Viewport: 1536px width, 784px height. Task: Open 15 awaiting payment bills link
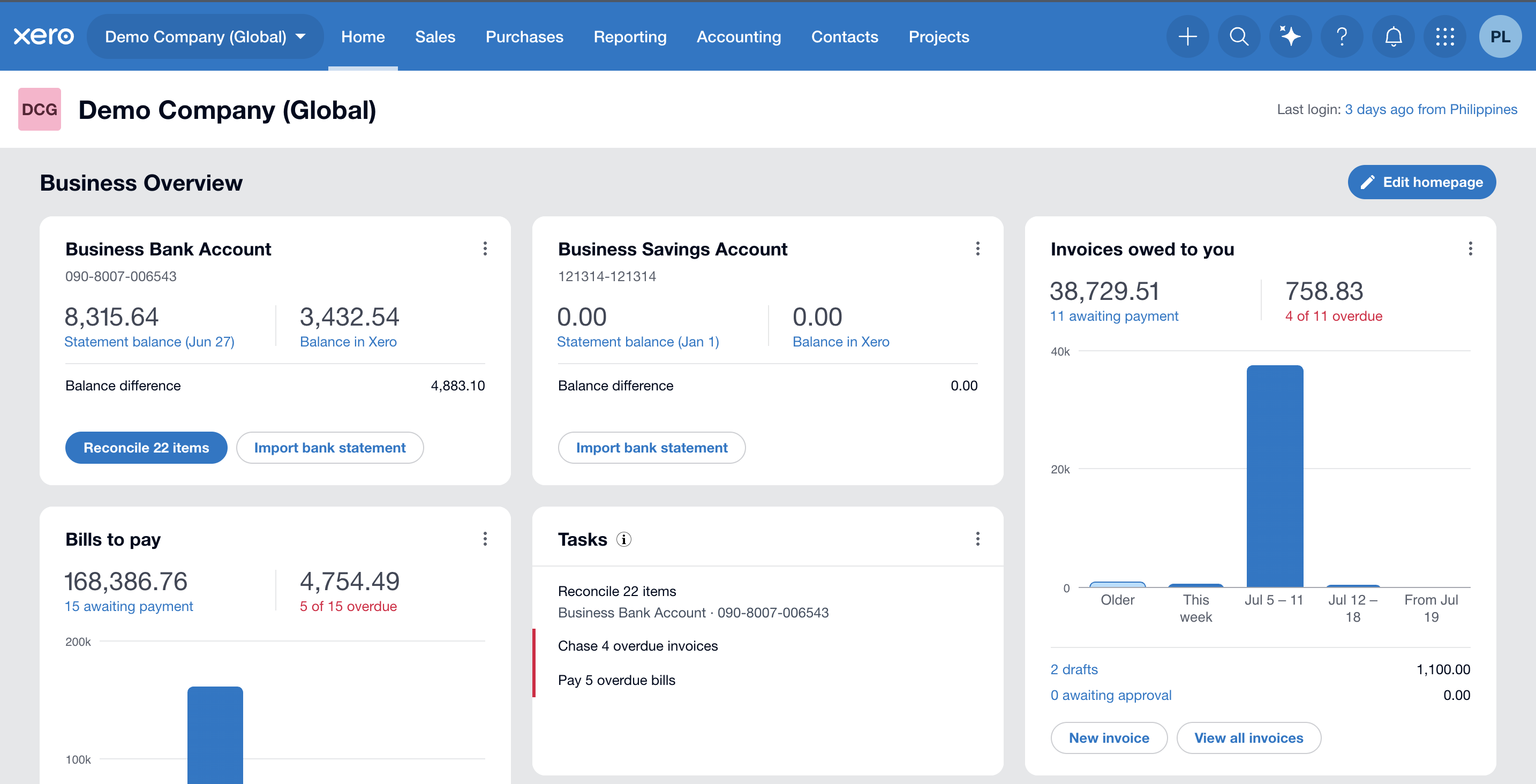129,606
